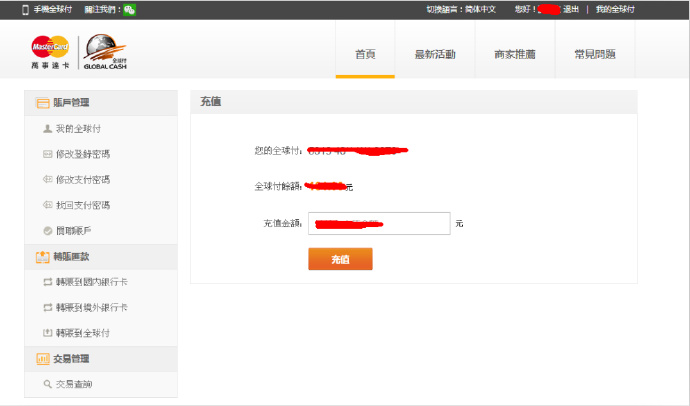Open 交易查詢 in the sidebar

[74, 384]
